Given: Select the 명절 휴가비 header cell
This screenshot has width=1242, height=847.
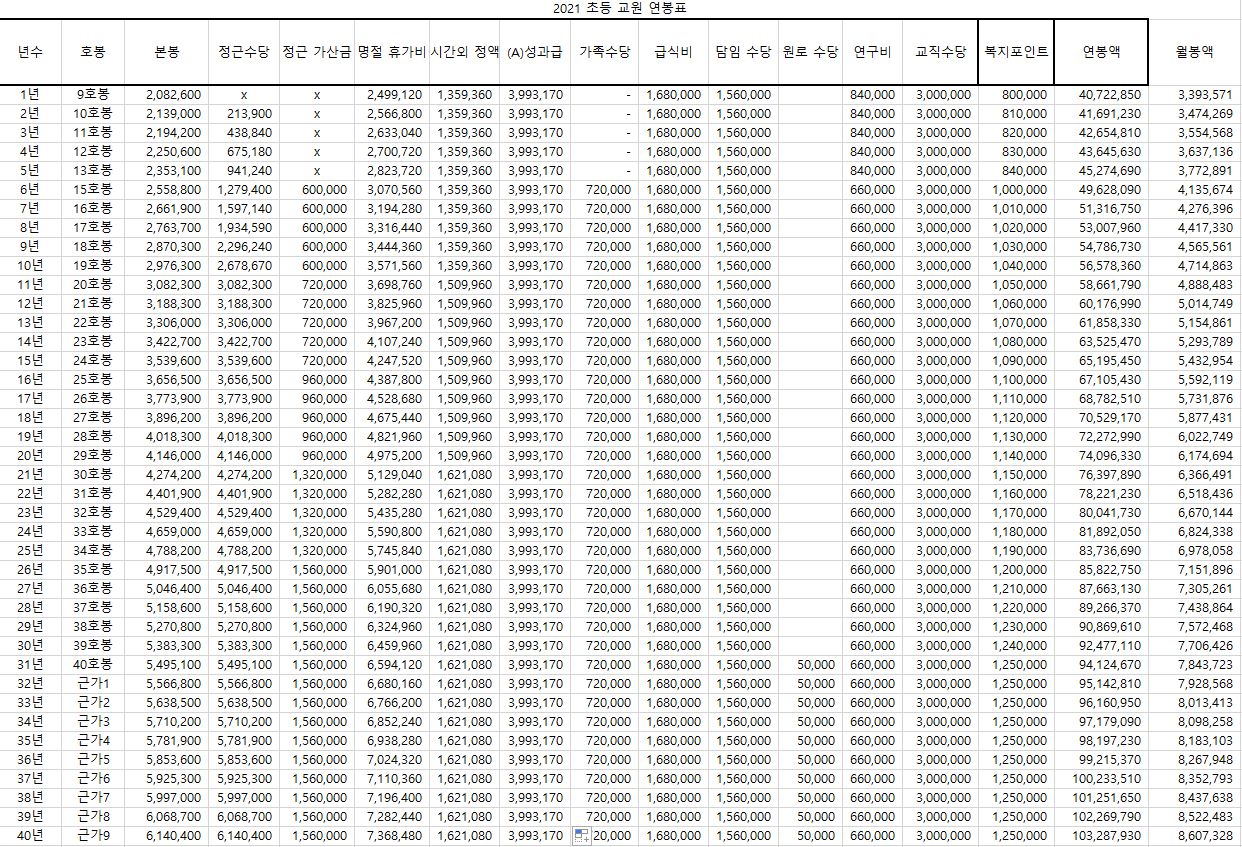Looking at the screenshot, I should pos(391,51).
